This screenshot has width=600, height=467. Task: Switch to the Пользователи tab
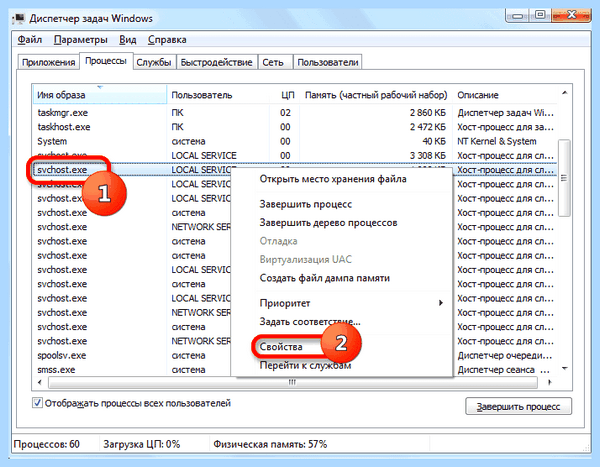pyautogui.click(x=328, y=62)
